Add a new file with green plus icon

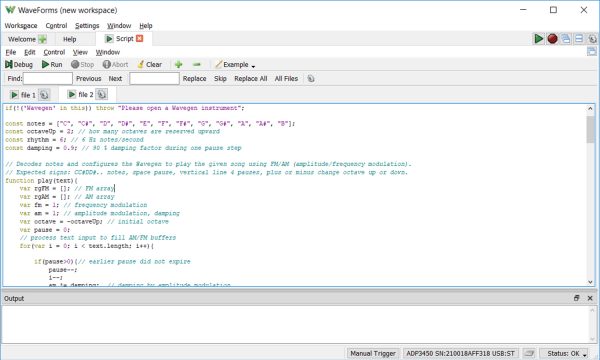coord(178,65)
